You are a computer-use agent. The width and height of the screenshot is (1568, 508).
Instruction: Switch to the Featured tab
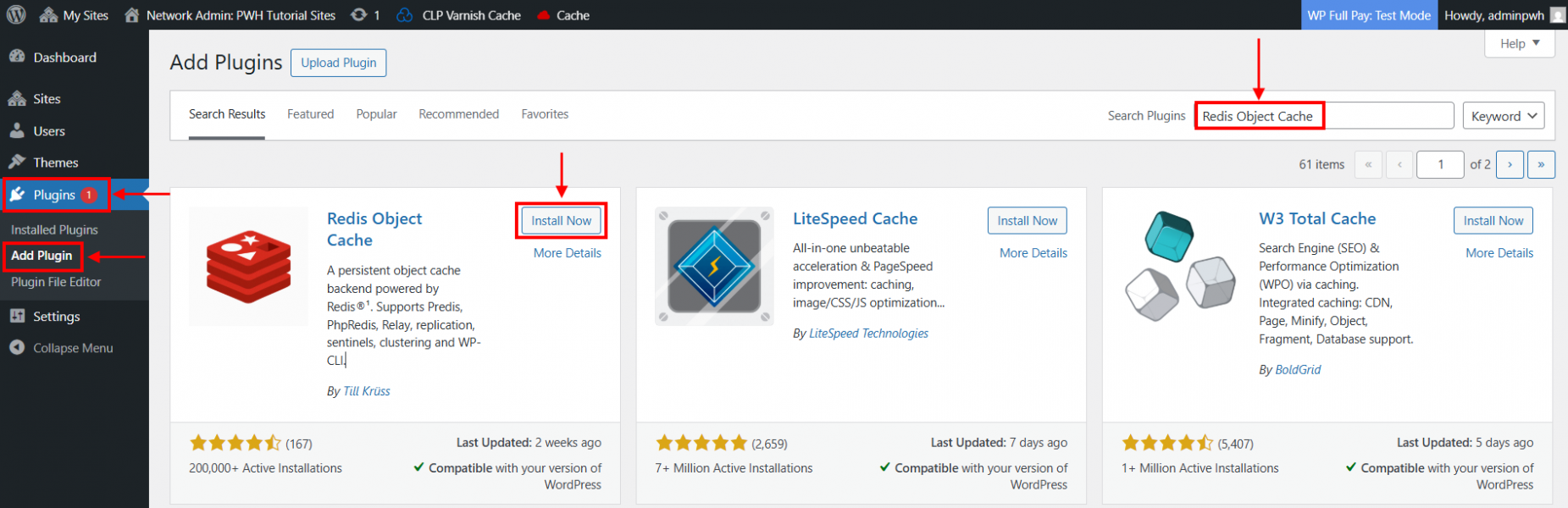point(310,114)
